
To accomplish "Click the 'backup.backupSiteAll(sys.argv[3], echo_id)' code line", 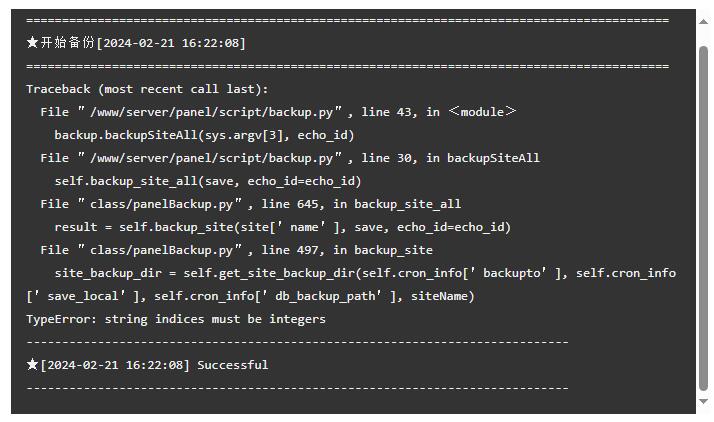I will 204,135.
